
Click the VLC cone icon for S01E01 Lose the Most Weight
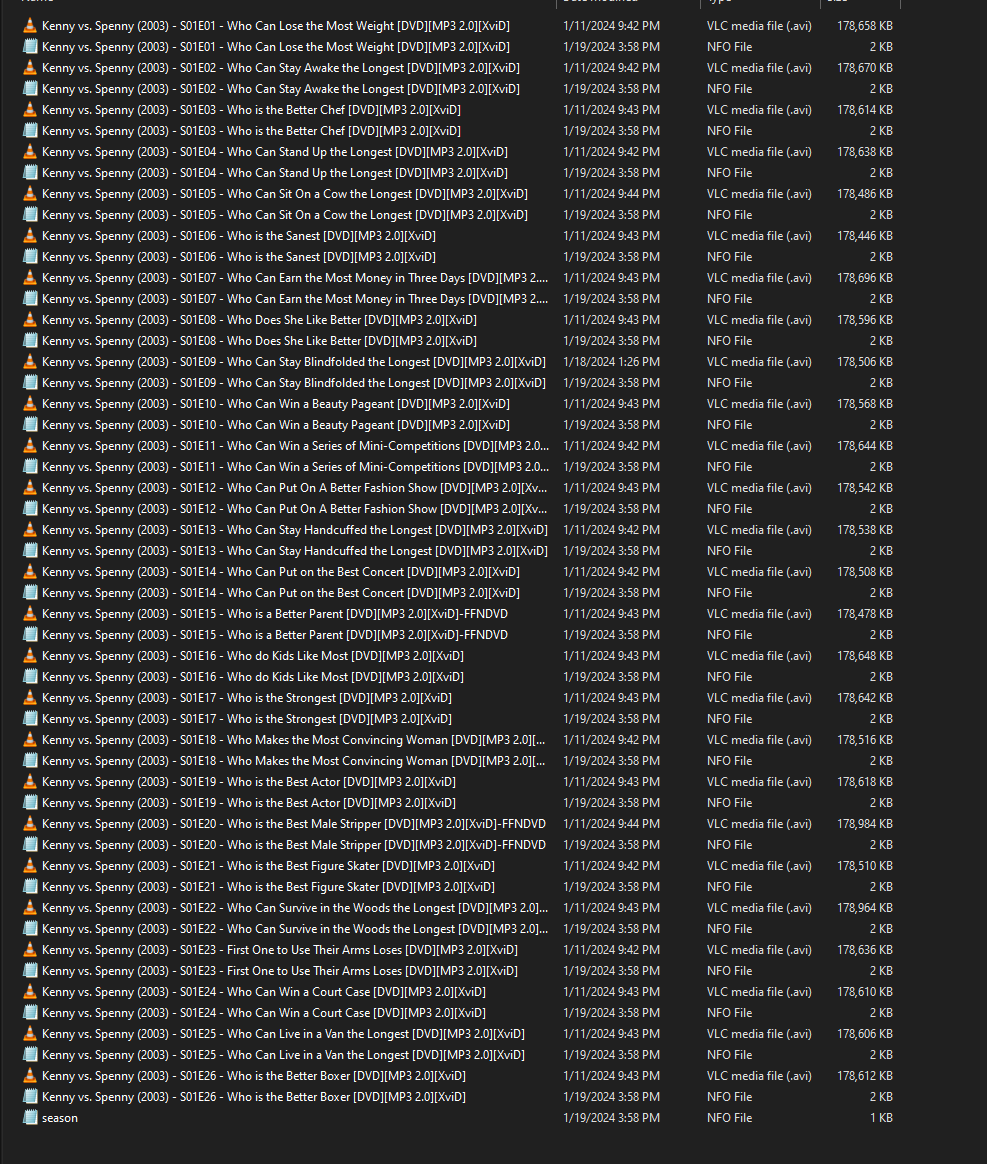[x=30, y=25]
